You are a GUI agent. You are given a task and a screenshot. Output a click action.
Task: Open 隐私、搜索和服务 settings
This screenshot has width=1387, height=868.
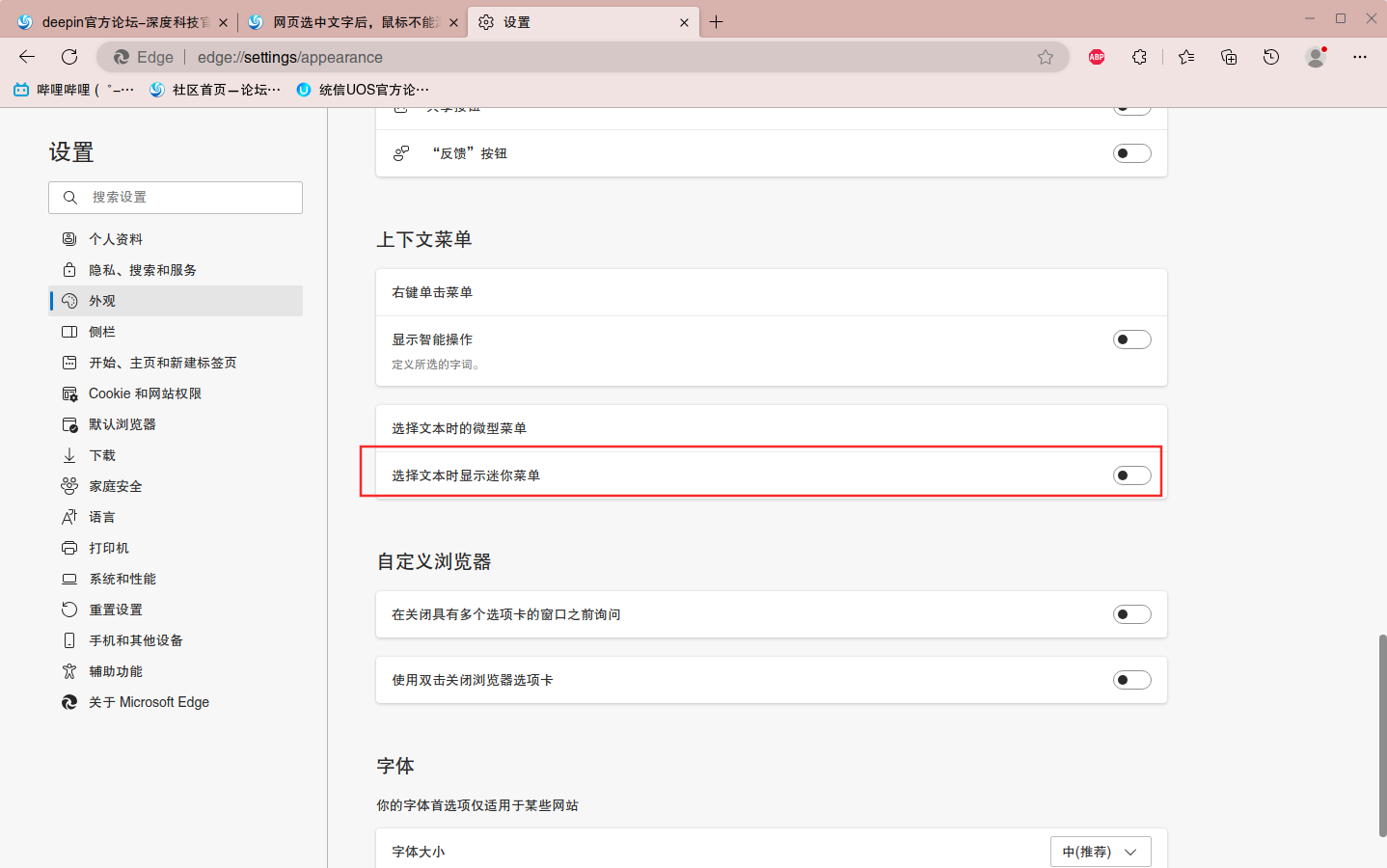pyautogui.click(x=176, y=270)
